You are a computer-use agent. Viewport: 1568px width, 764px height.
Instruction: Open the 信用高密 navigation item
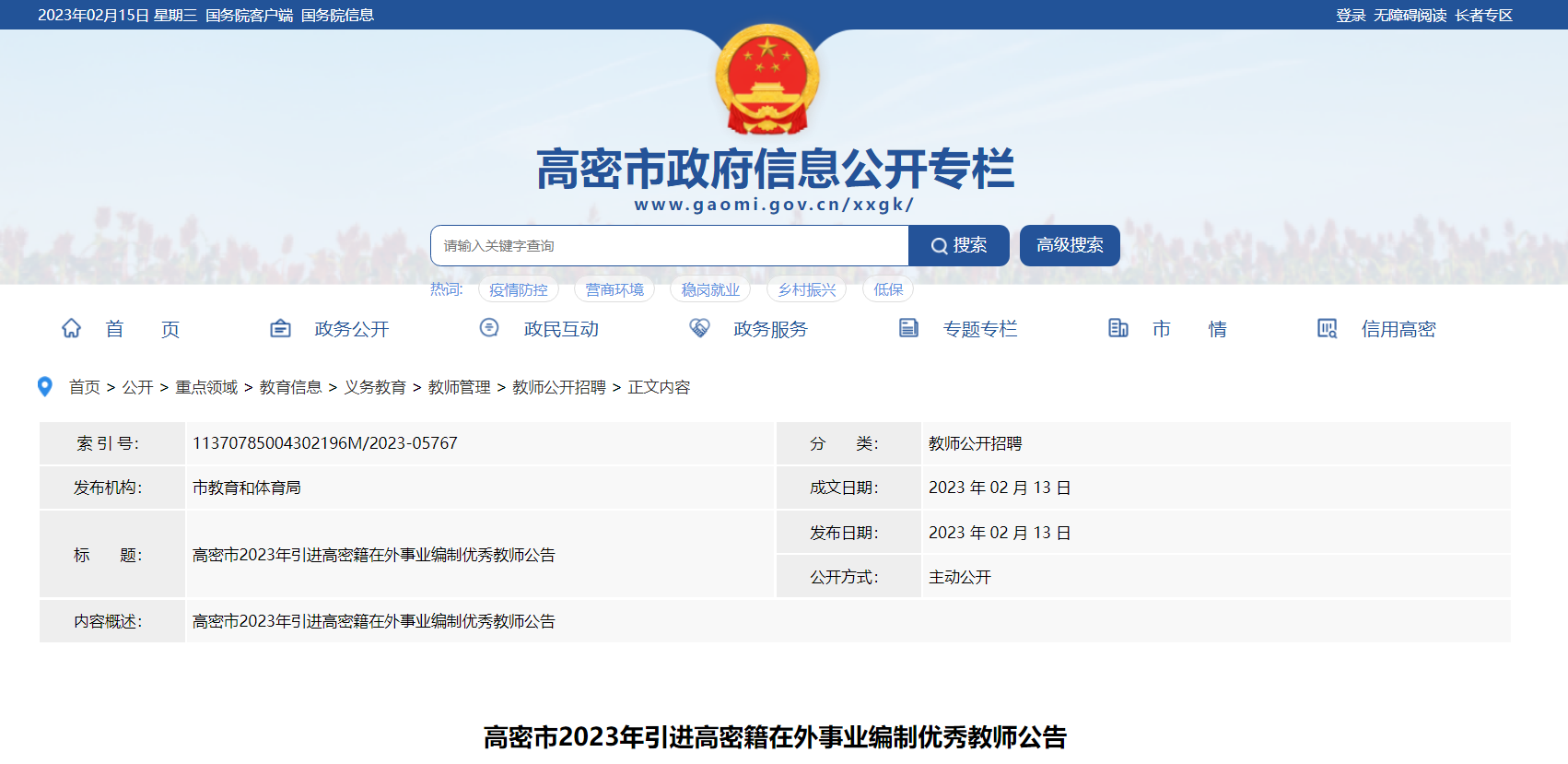(1398, 329)
